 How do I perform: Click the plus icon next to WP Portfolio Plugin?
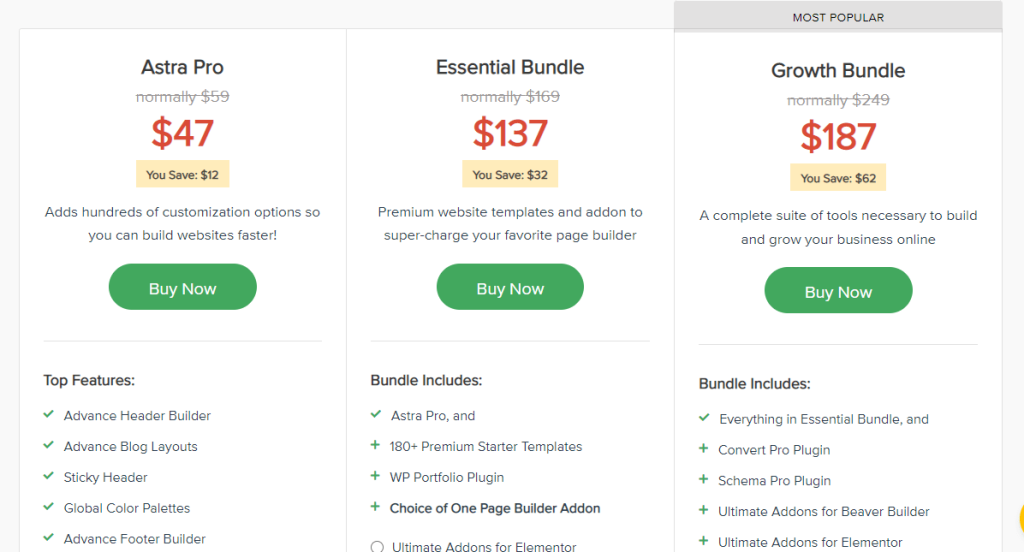pyautogui.click(x=376, y=477)
